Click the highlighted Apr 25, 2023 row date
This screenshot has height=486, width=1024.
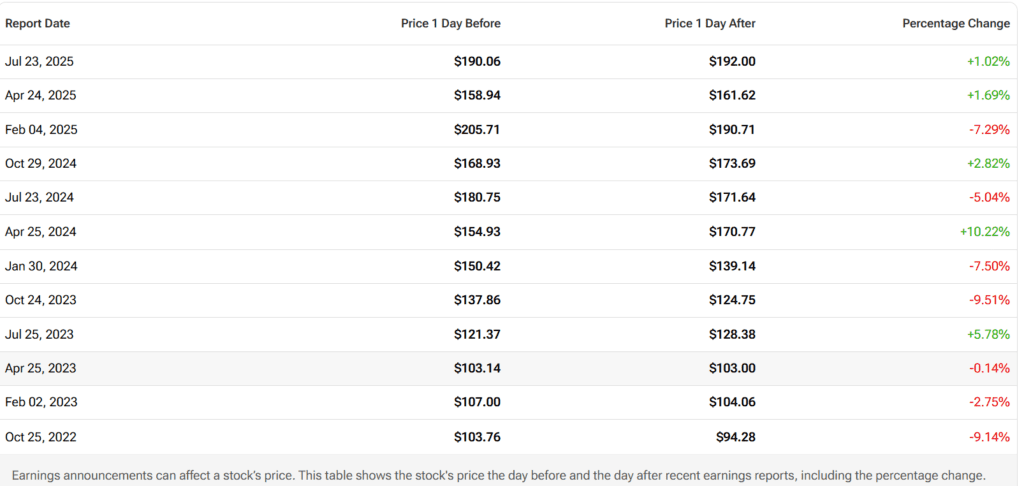40,368
